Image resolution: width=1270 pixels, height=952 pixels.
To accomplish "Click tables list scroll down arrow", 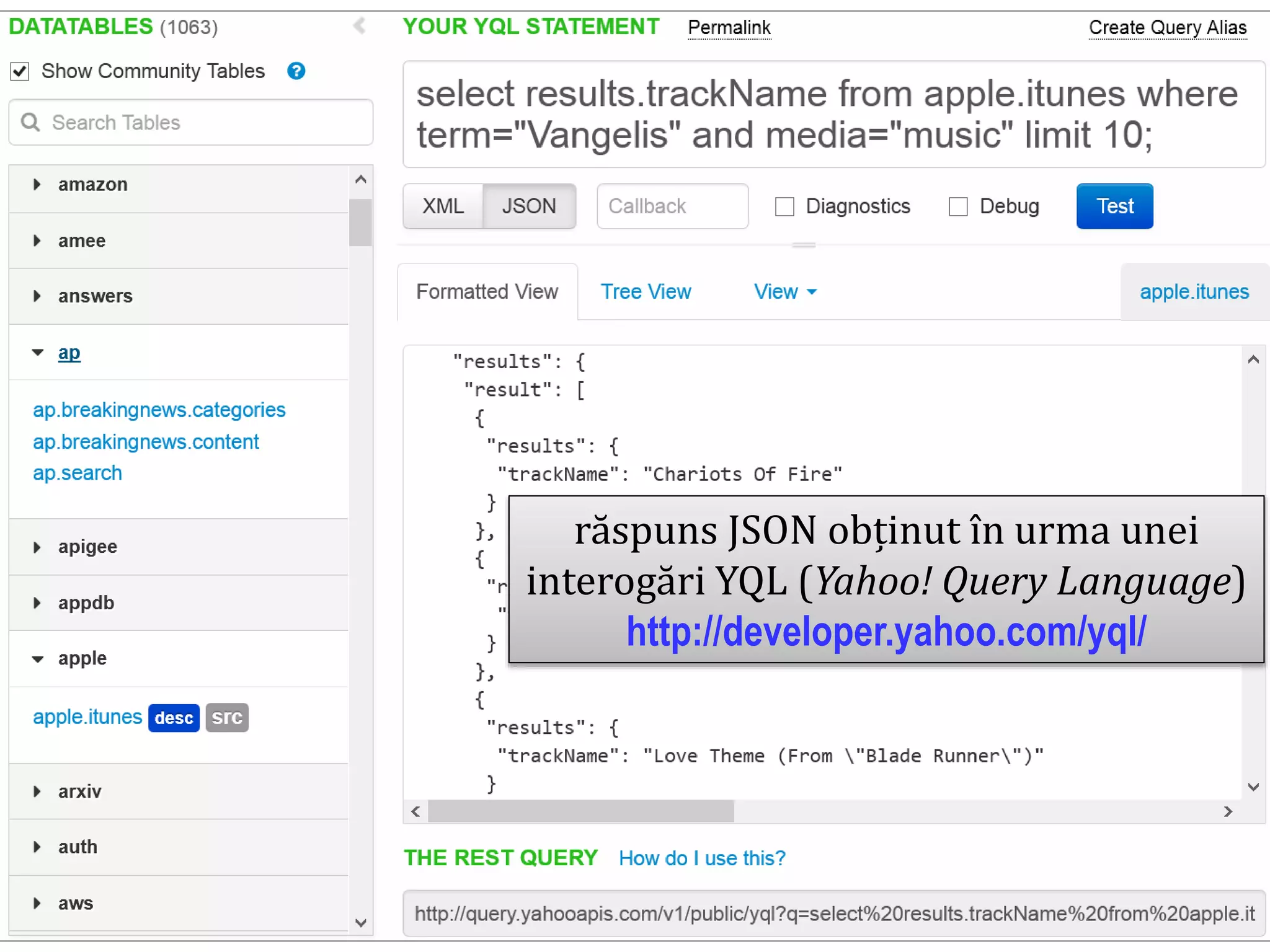I will 361,922.
